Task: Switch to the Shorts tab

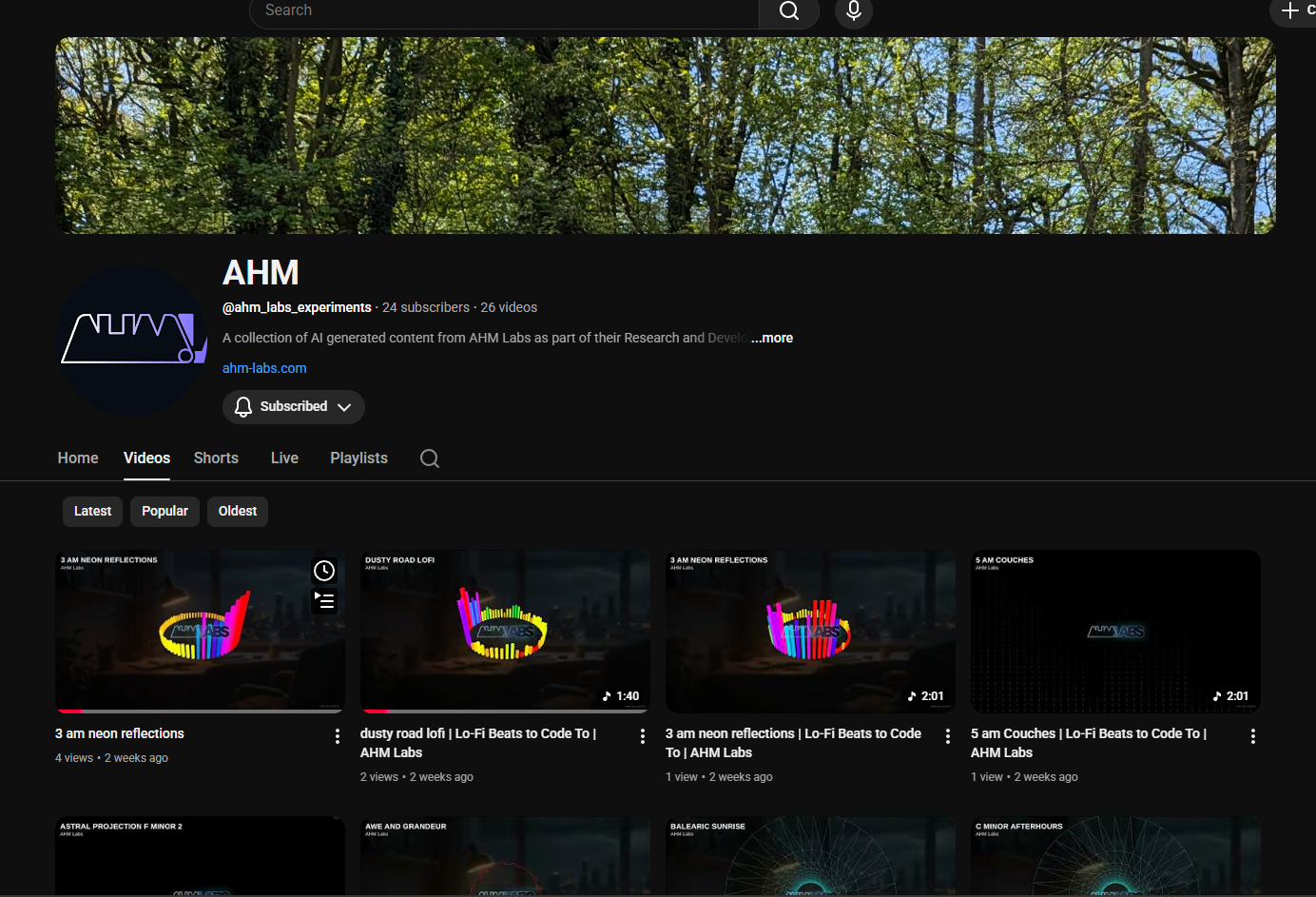Action: [215, 458]
